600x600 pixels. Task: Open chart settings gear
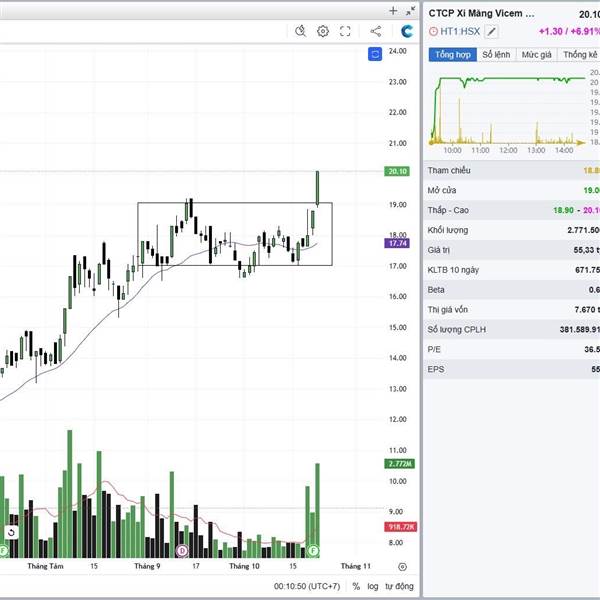[323, 31]
